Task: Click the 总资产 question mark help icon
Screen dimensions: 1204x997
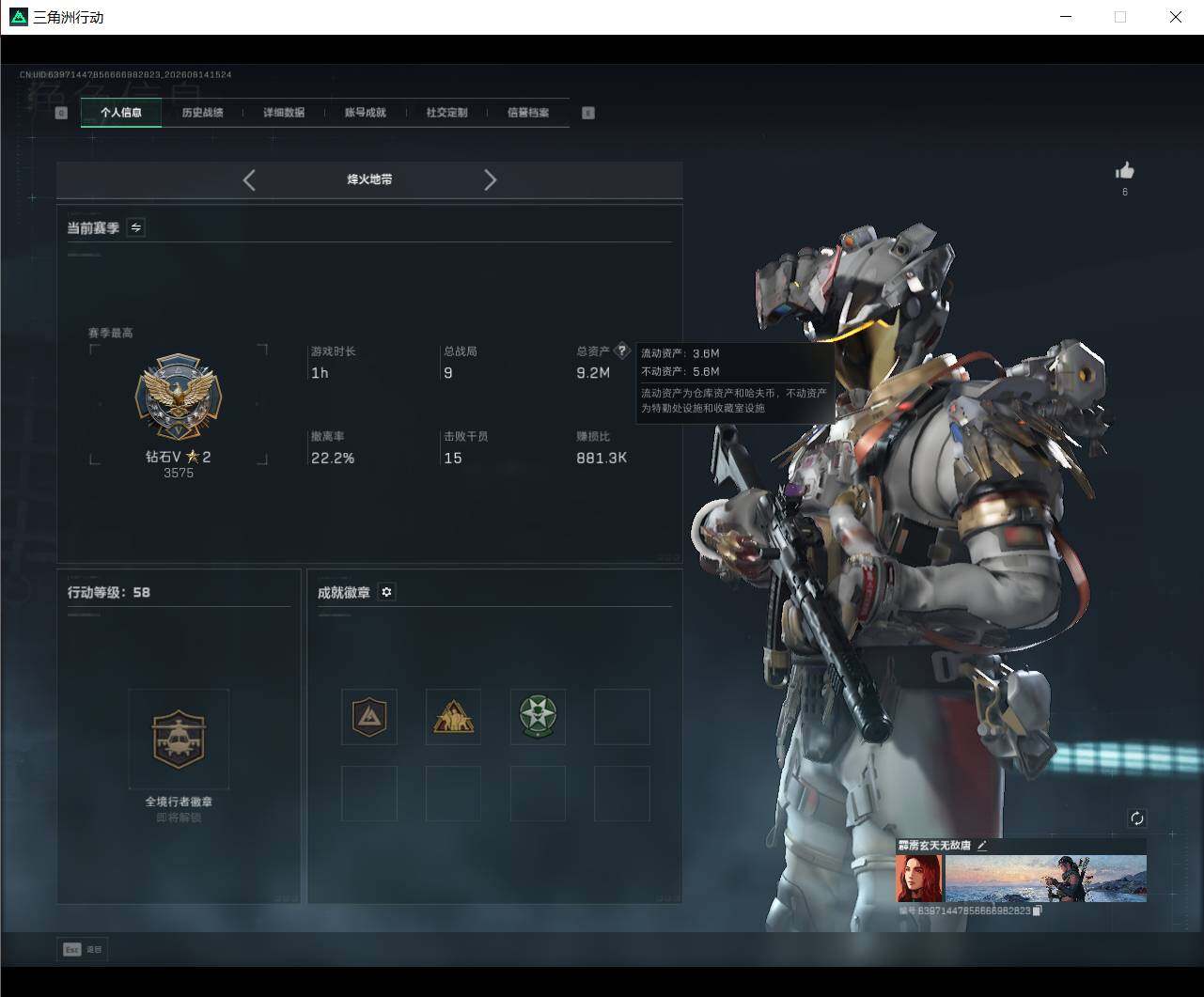Action: click(621, 351)
